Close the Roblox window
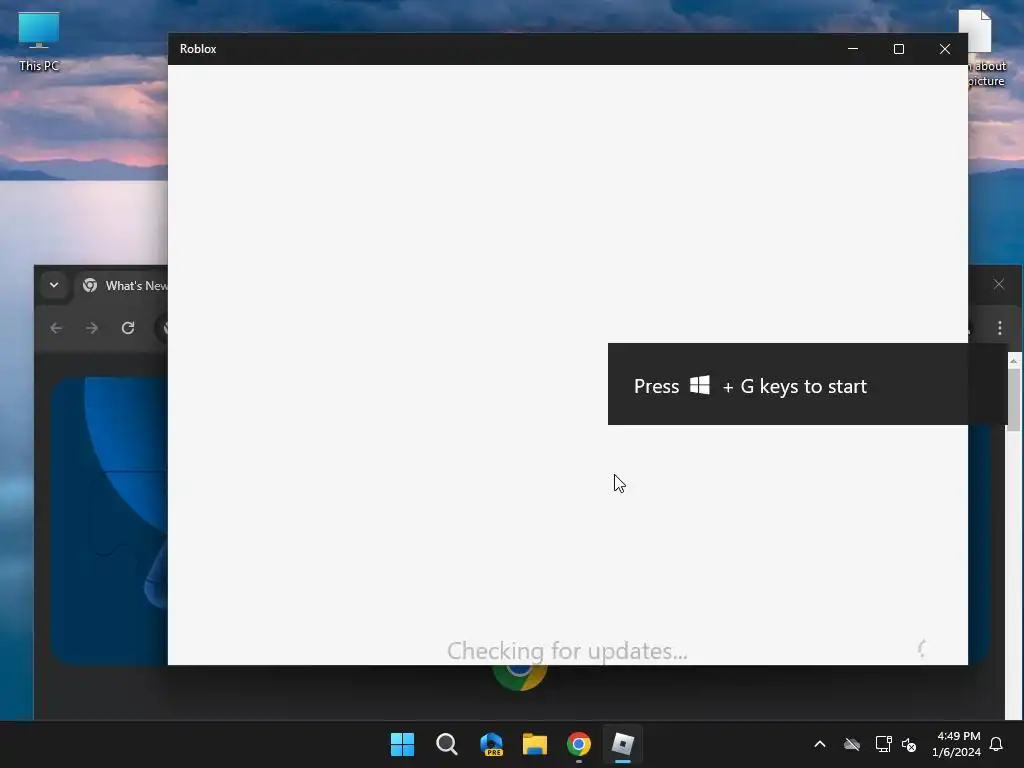This screenshot has height=768, width=1024. tap(945, 49)
